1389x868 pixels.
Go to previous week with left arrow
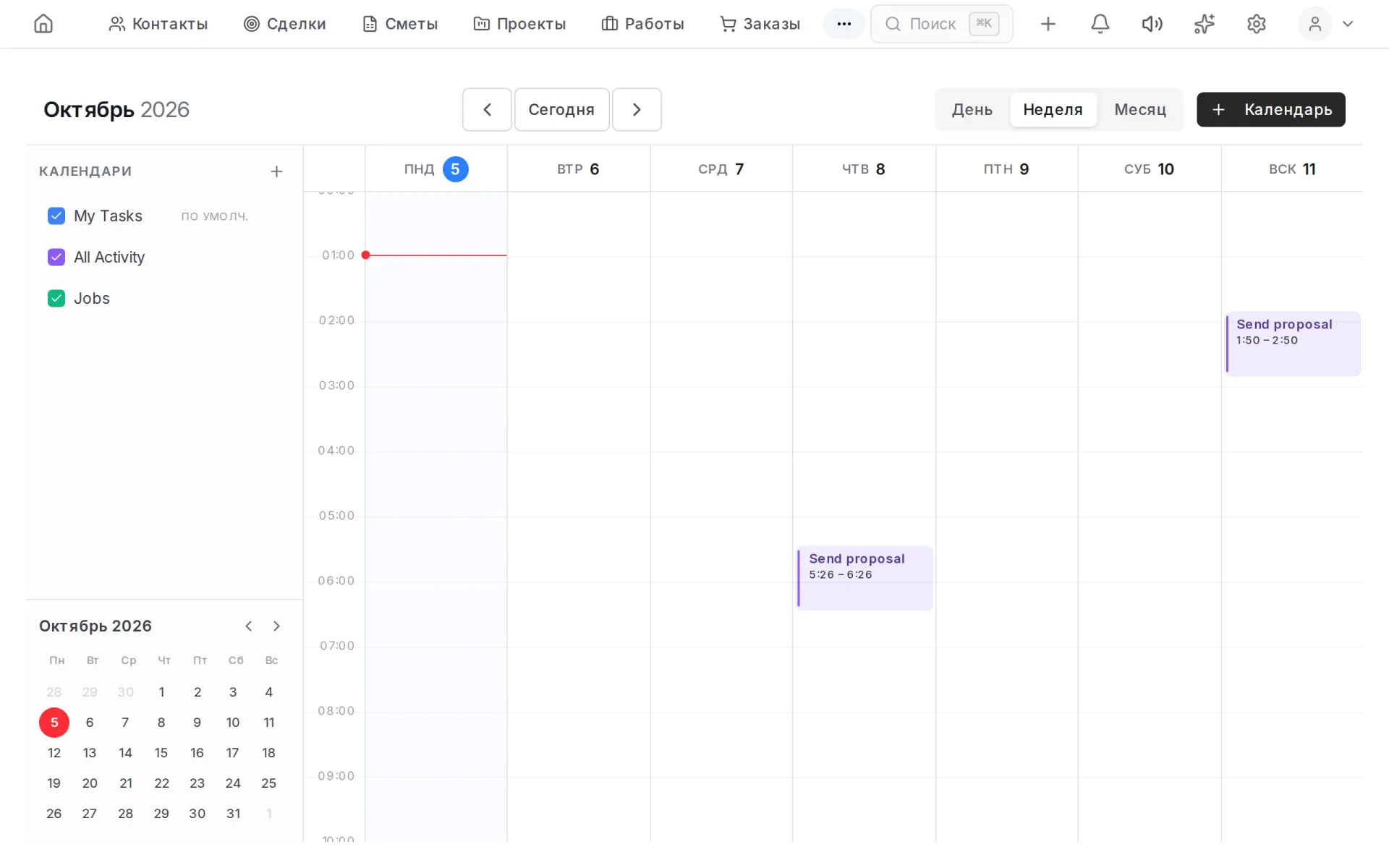pyautogui.click(x=487, y=109)
